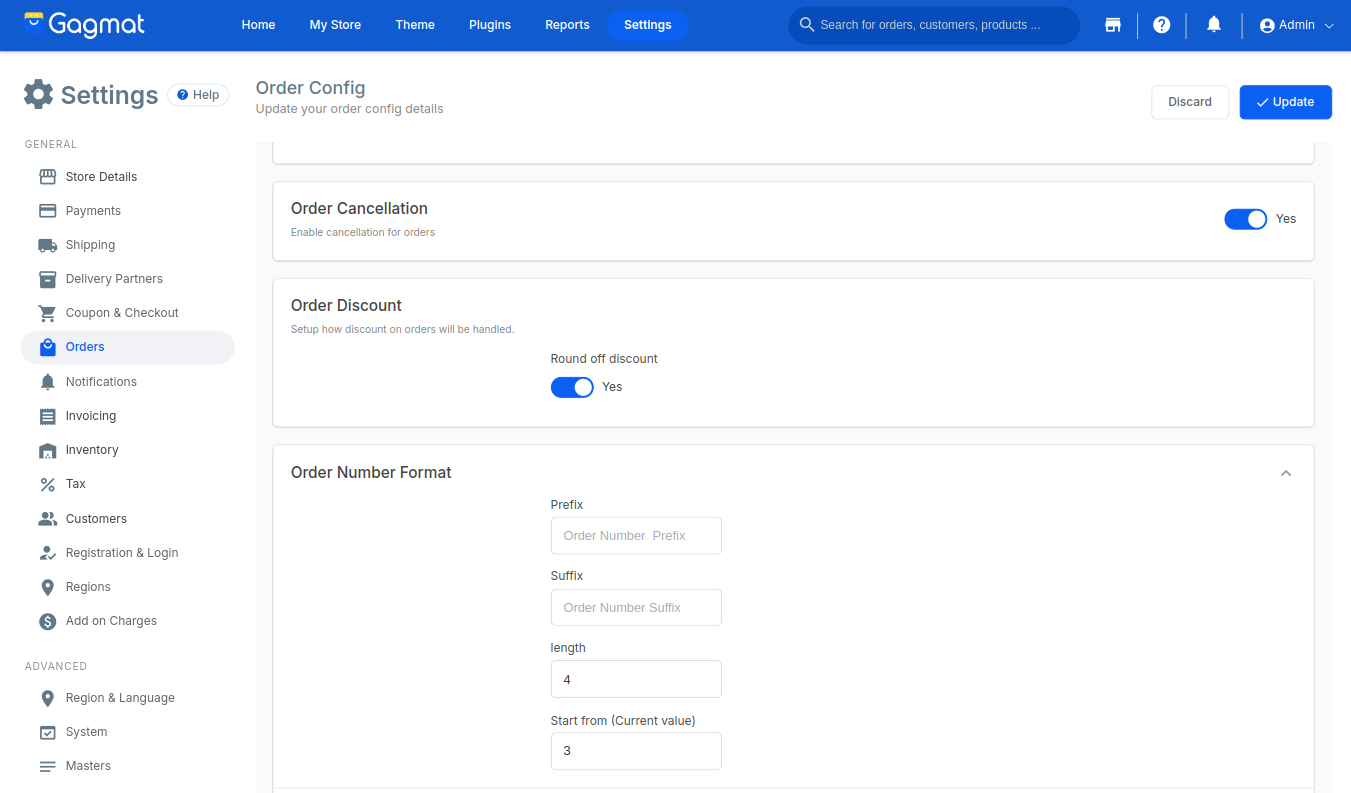This screenshot has width=1351, height=793.
Task: Open the My Store menu
Action: (335, 25)
